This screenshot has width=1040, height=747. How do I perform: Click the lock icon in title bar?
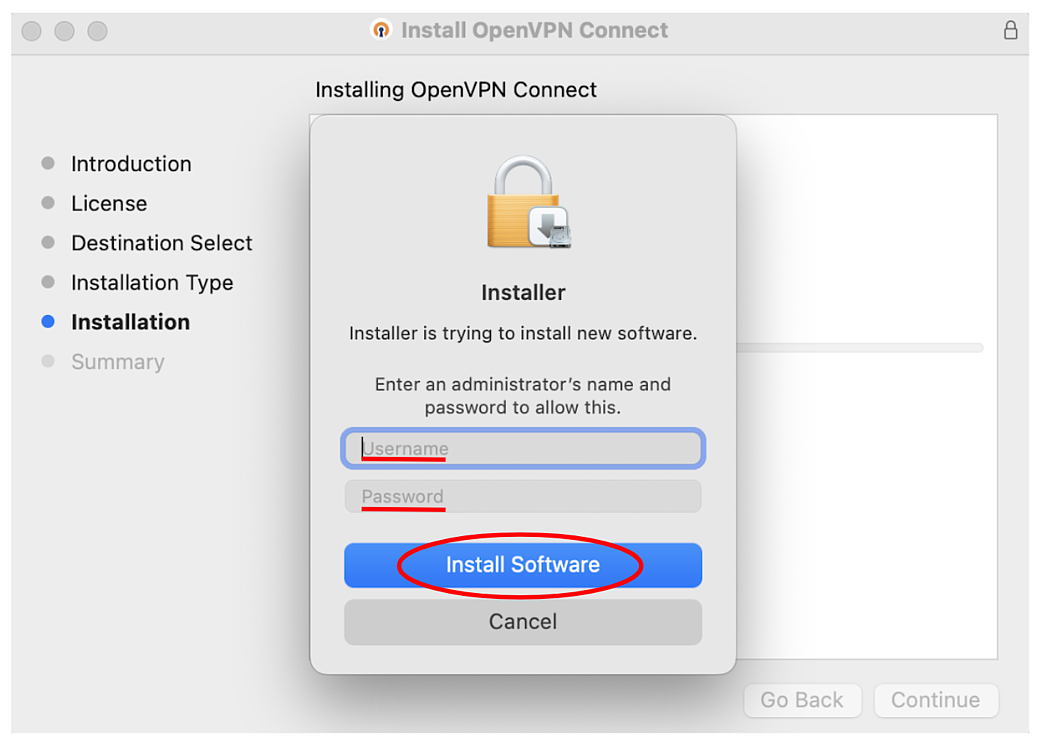coord(1011,30)
